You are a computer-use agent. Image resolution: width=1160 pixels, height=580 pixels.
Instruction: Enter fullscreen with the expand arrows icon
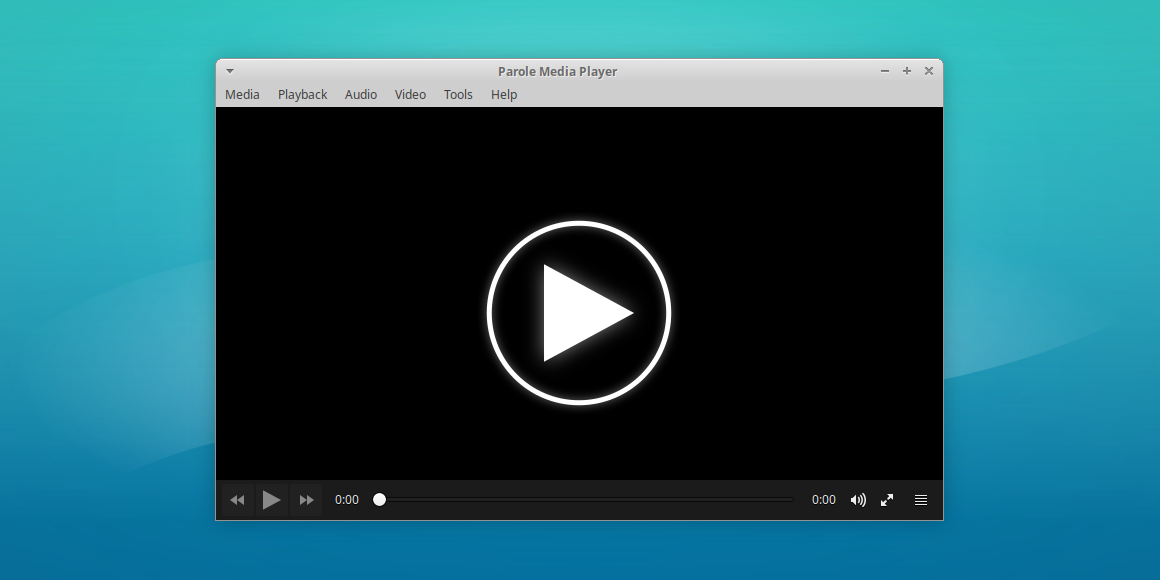pos(887,500)
